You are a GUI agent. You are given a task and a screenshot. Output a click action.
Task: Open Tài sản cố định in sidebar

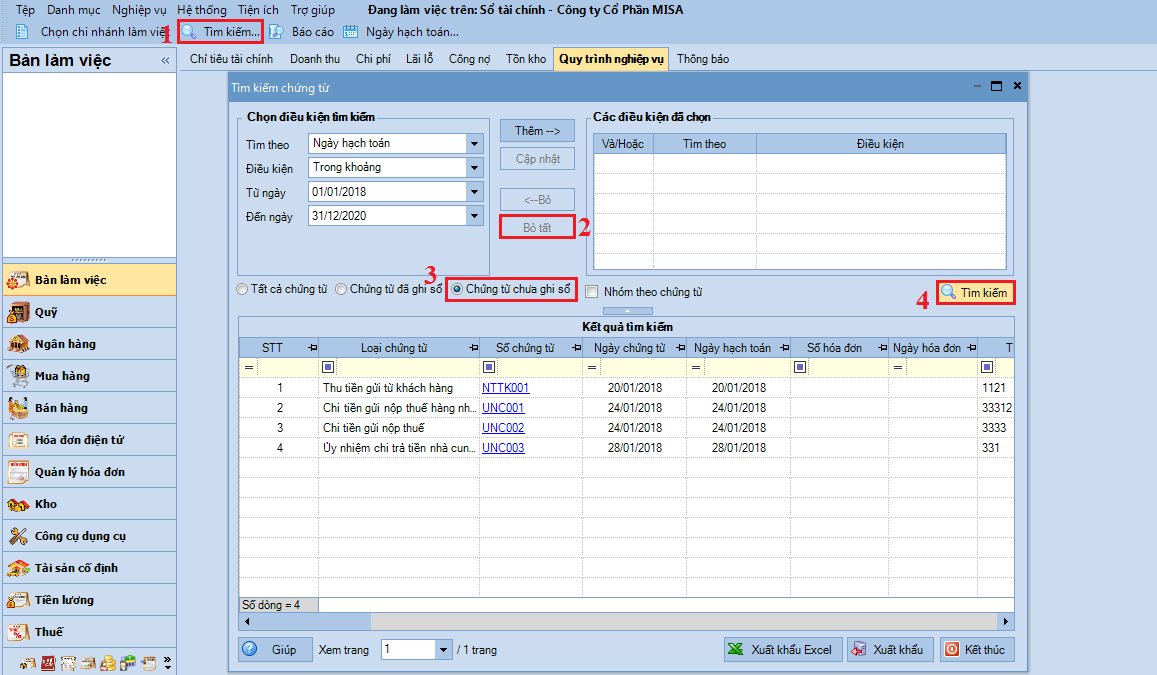(89, 568)
